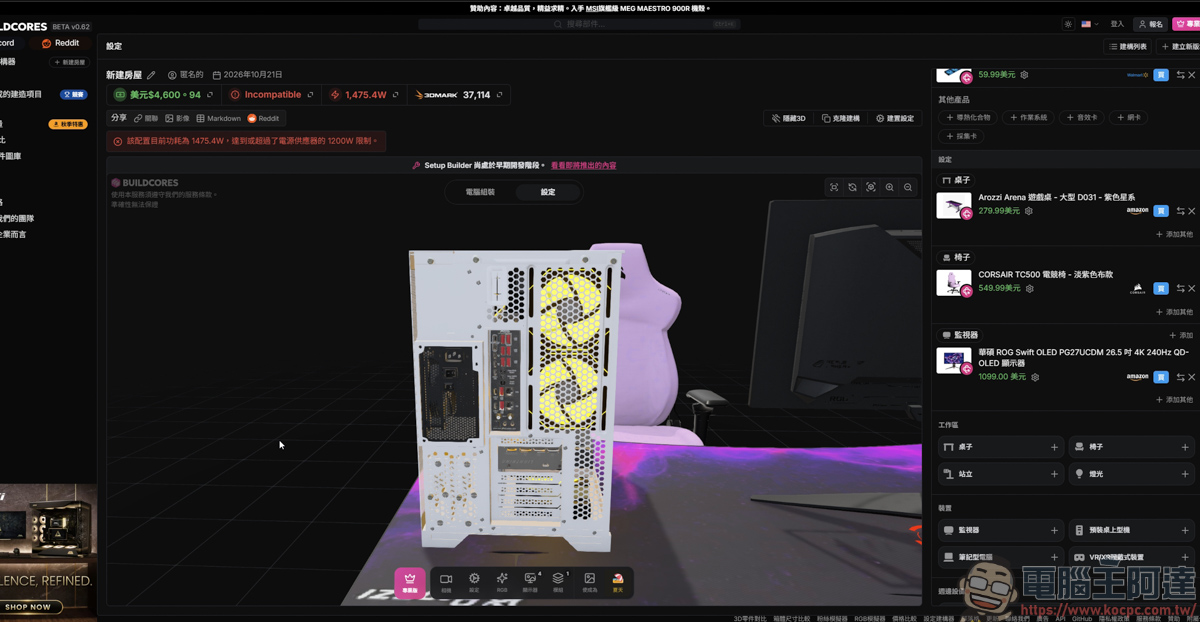Open price settings gear beside 1099.00
The image size is (1200, 622).
[1035, 377]
